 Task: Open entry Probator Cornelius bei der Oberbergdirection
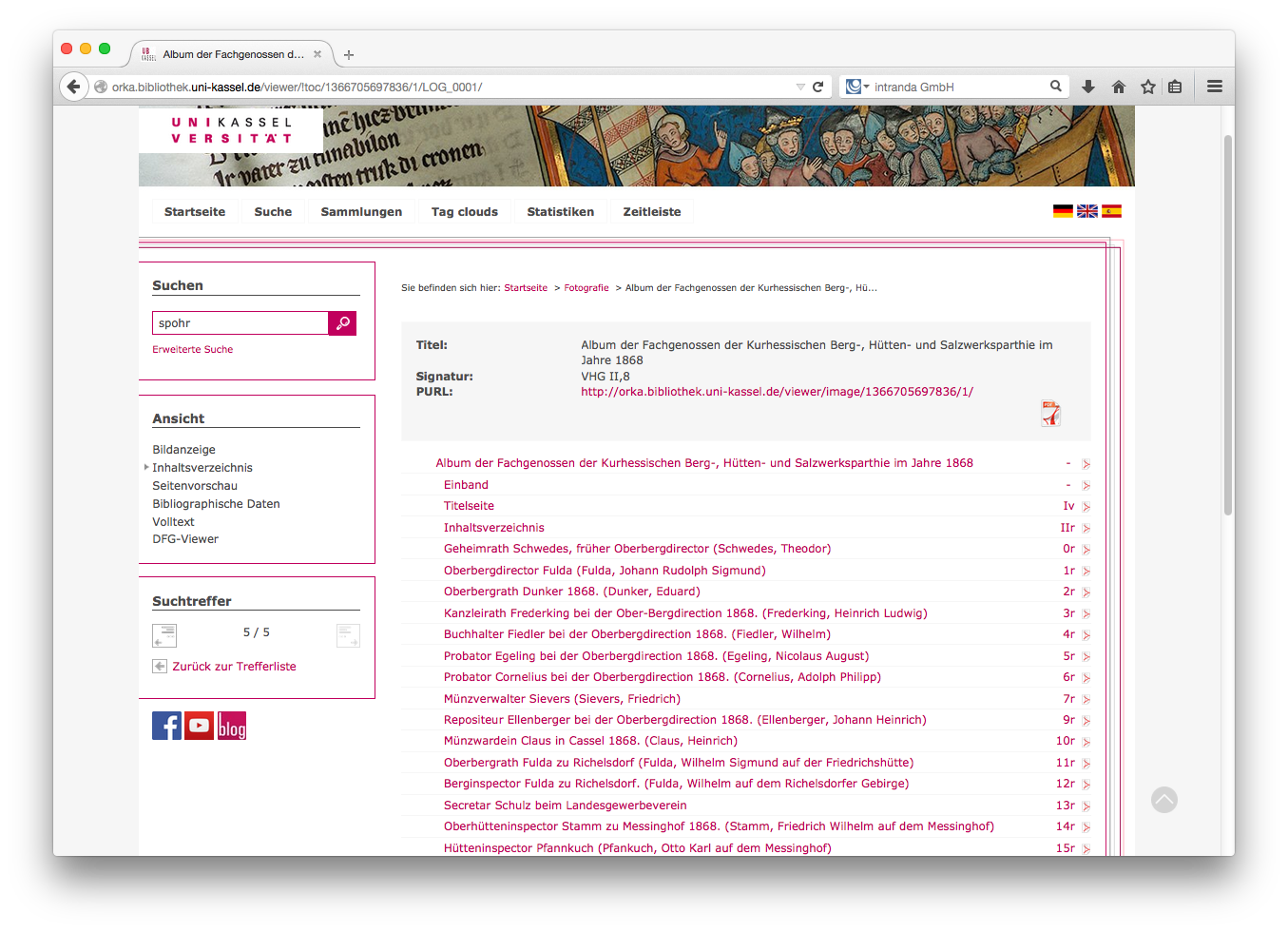[663, 677]
